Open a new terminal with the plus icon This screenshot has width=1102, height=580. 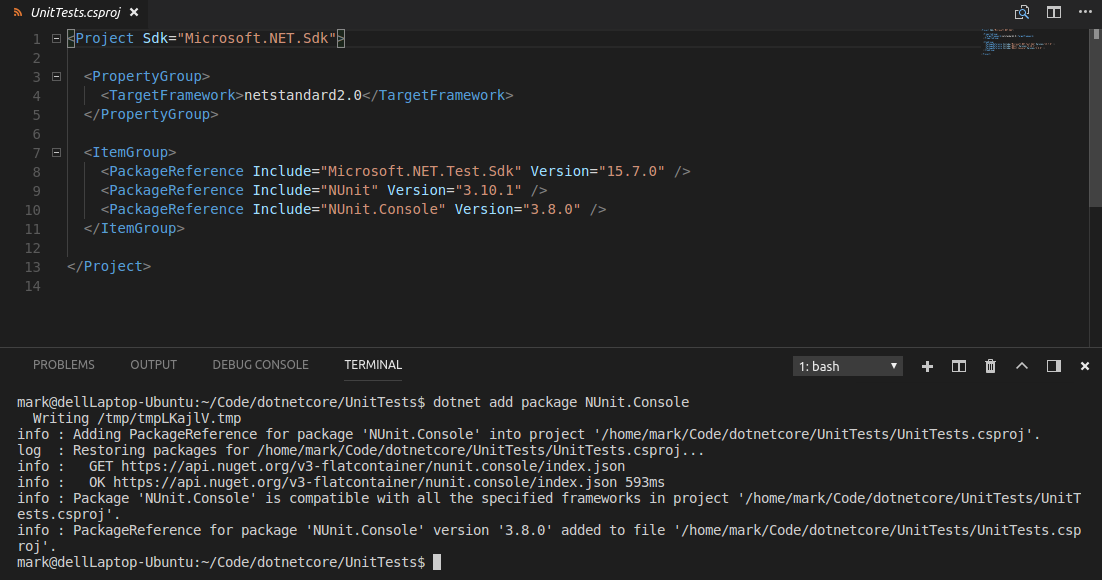click(927, 366)
